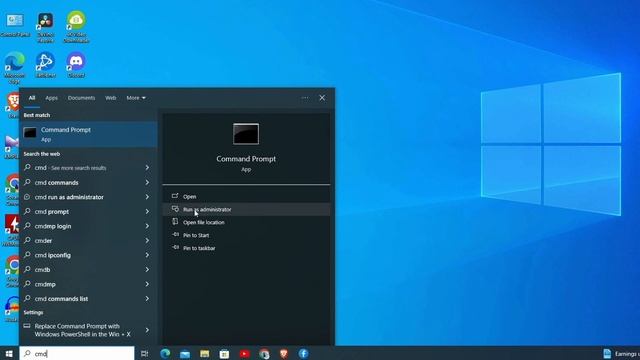Expand arrow next to 'cmdb'
The image size is (640, 360).
pos(147,270)
